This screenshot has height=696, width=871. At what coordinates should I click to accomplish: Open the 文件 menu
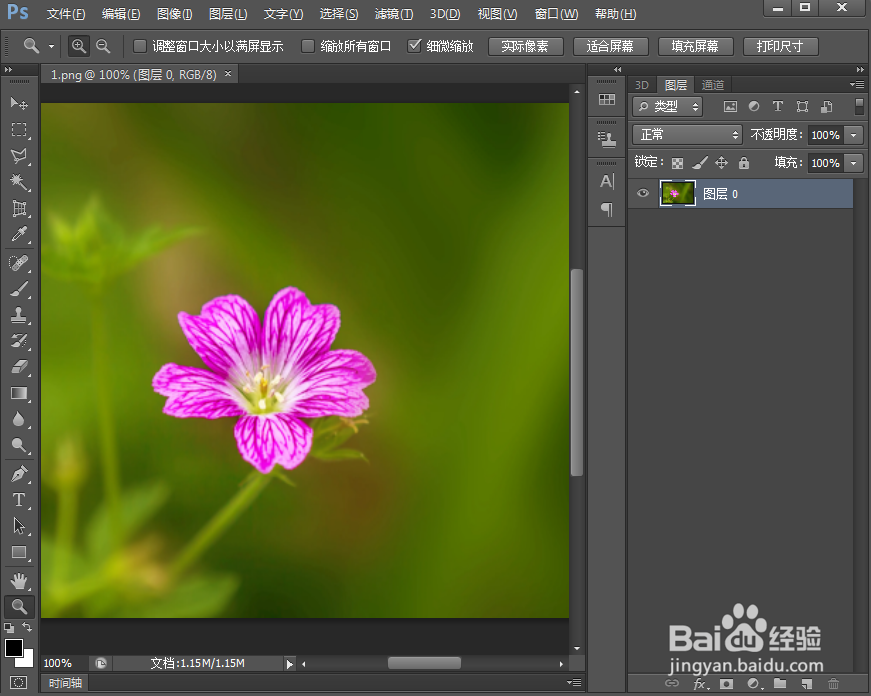click(x=66, y=14)
